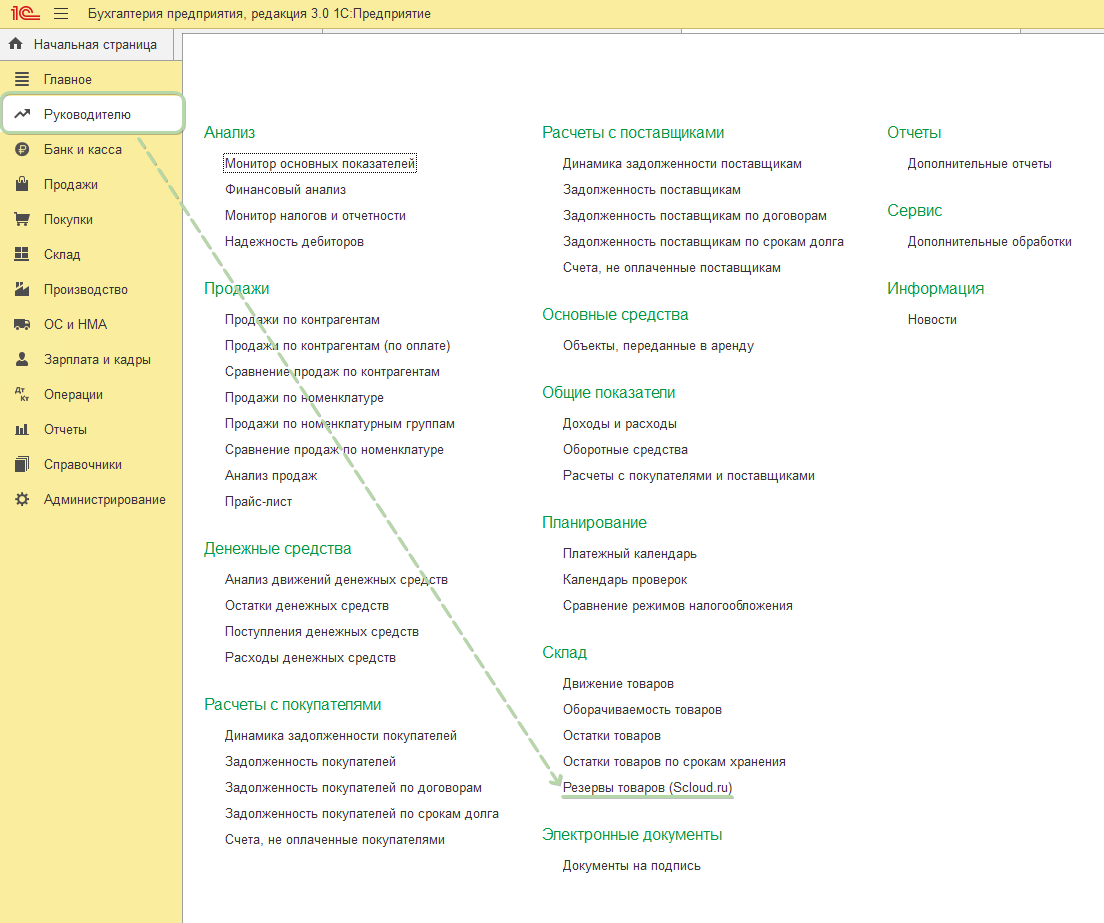Click the Операции Дт/Кт icon

pyautogui.click(x=23, y=394)
